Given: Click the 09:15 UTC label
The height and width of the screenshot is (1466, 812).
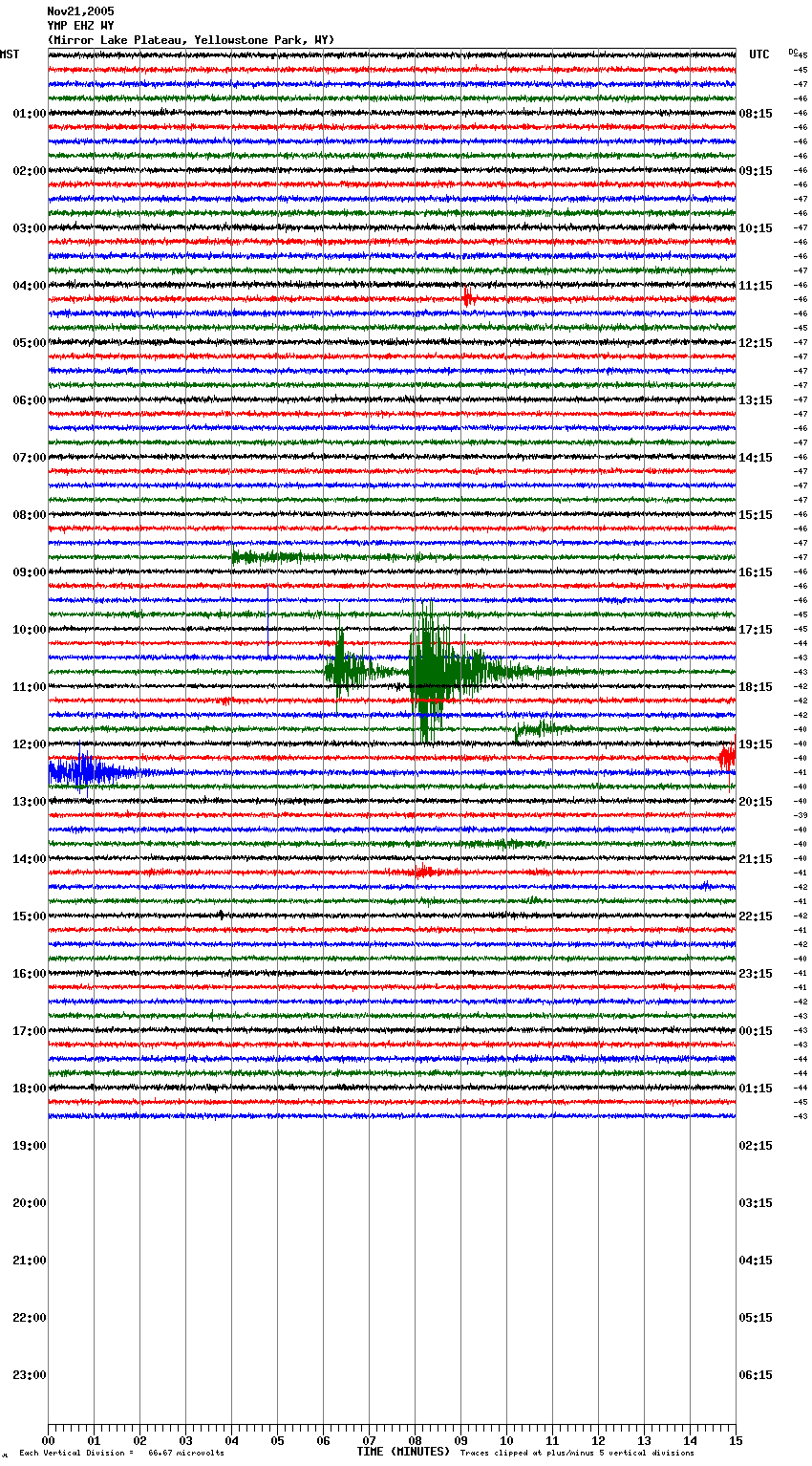Looking at the screenshot, I should [756, 171].
